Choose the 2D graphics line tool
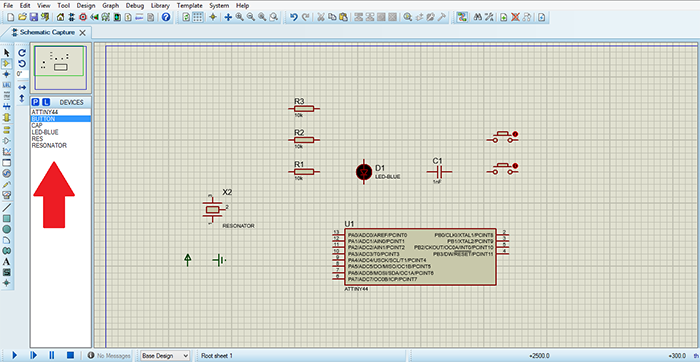This screenshot has height=362, width=700. (x=7, y=208)
